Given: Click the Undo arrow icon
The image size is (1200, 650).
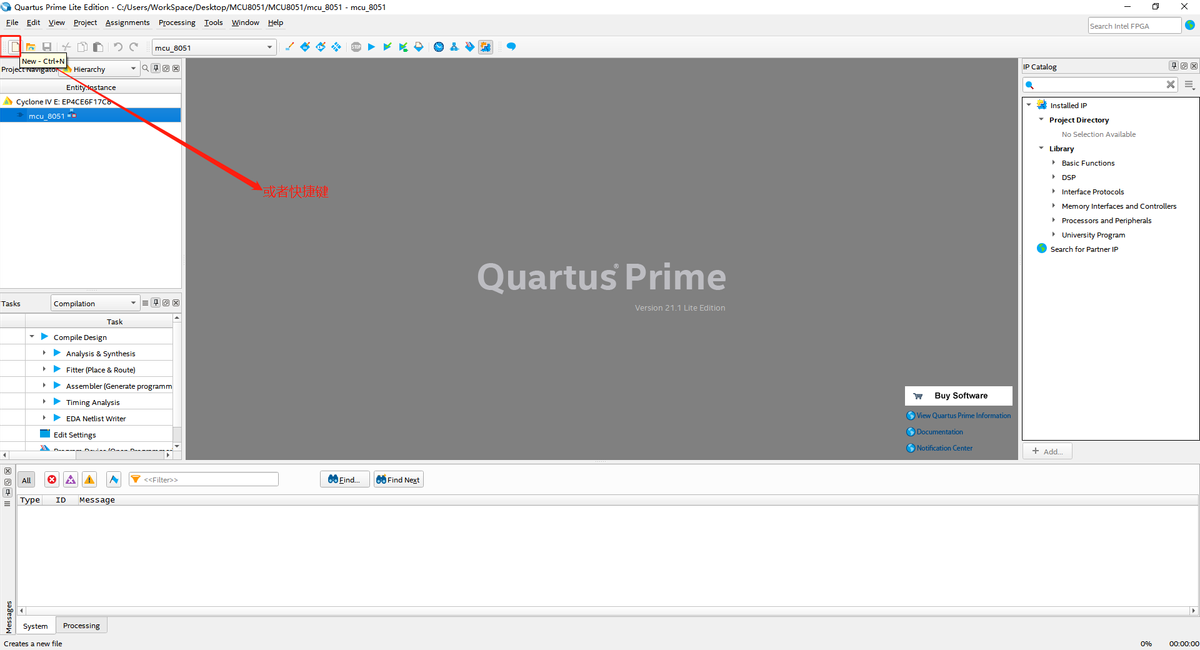Looking at the screenshot, I should (118, 47).
